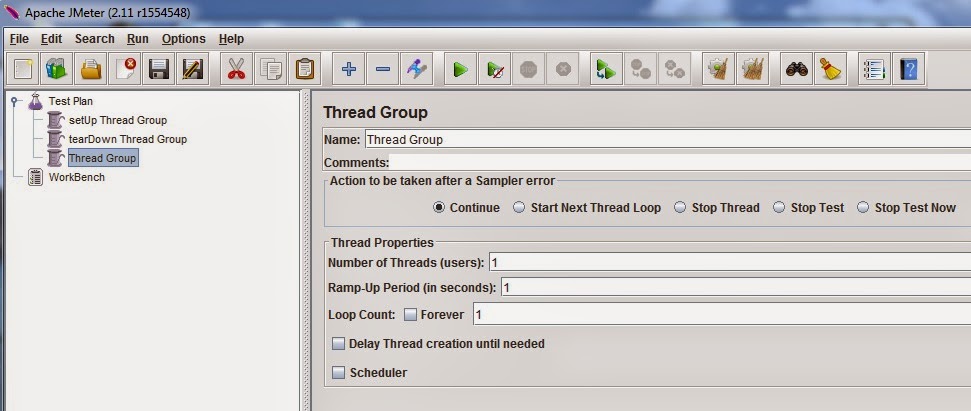Cut with the scissors icon
971x411 pixels.
pos(236,69)
